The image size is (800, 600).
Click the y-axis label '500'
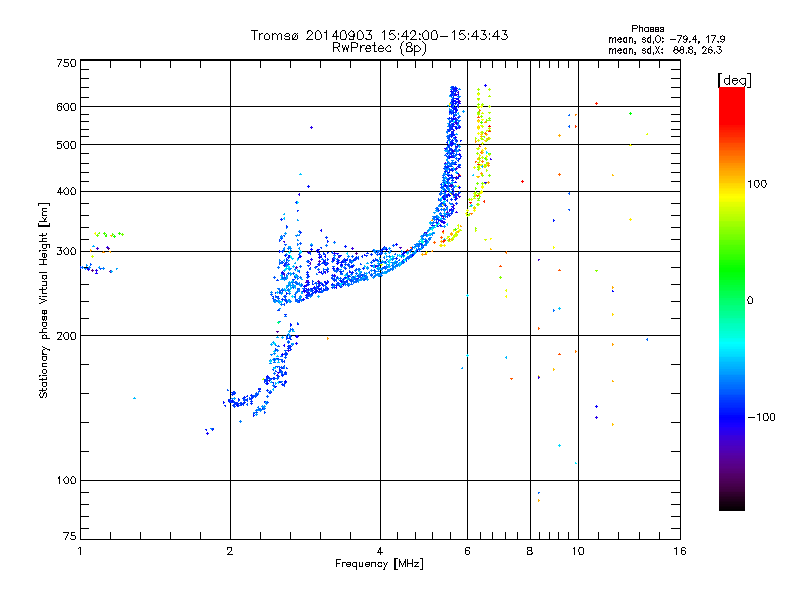[66, 145]
